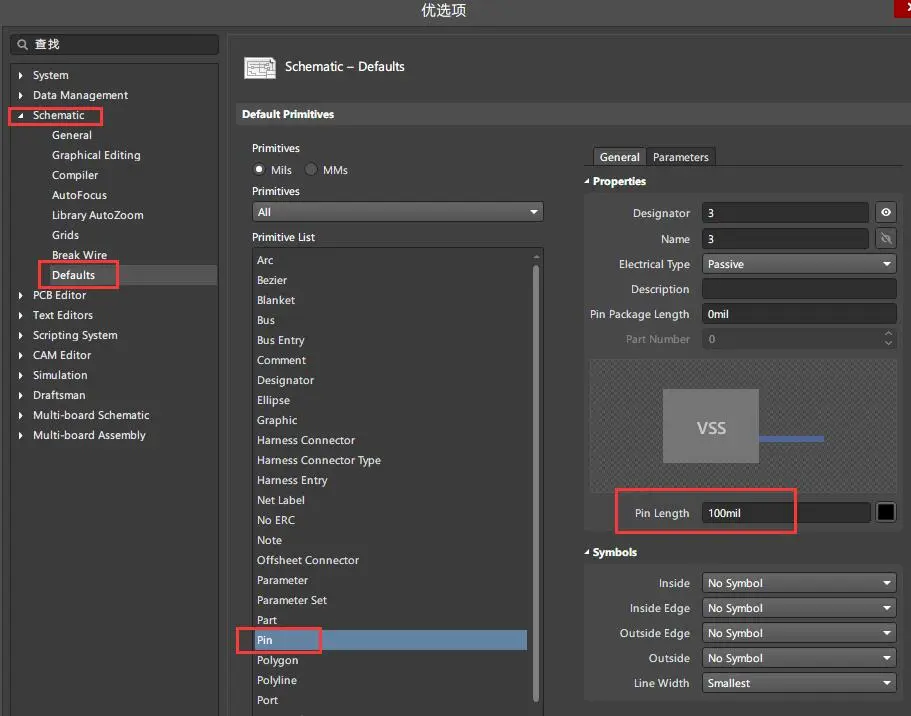Open the Primitives filter All dropdown
This screenshot has height=716, width=911.
coord(397,212)
